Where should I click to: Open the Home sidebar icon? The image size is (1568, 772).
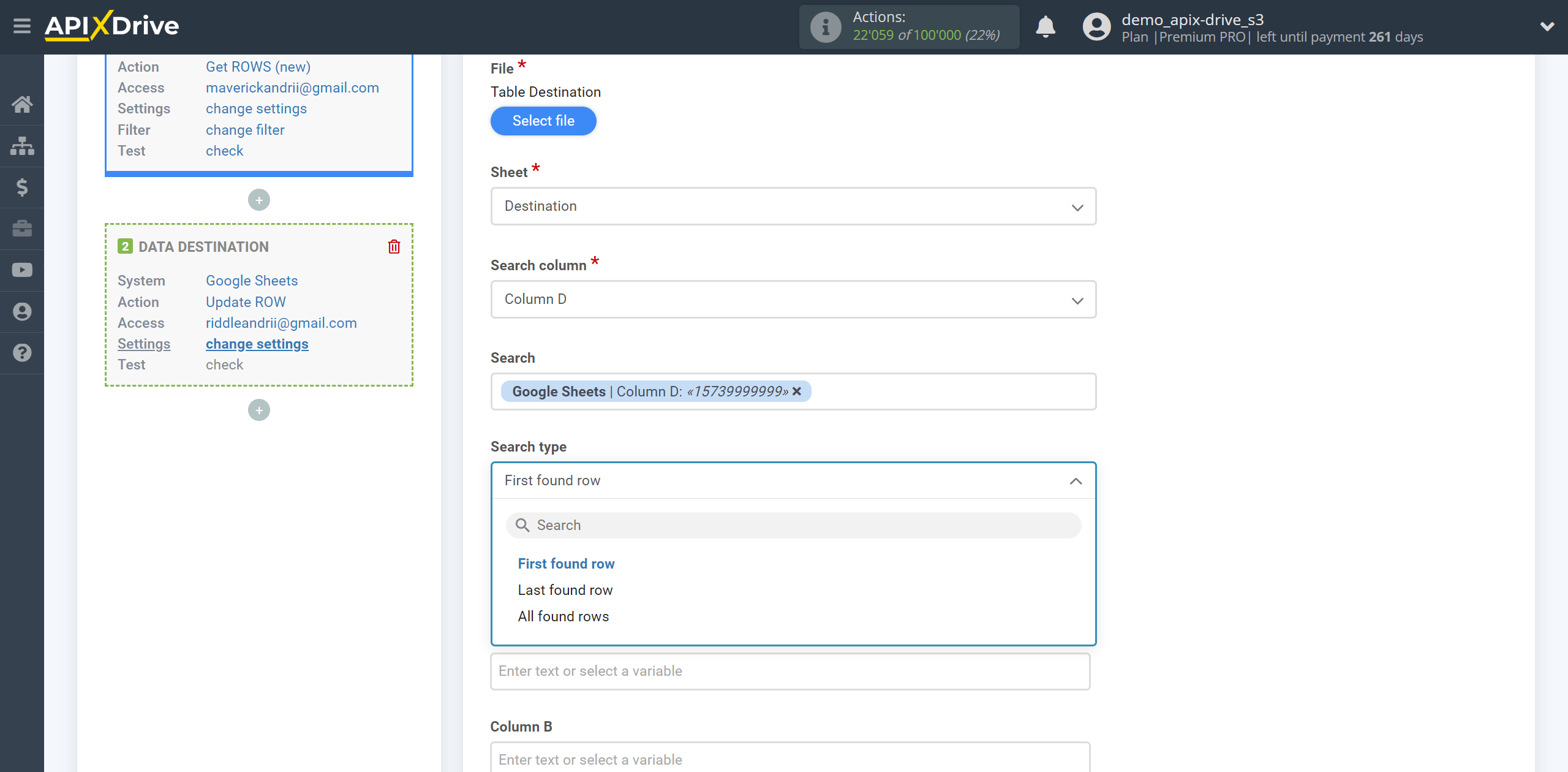point(22,104)
